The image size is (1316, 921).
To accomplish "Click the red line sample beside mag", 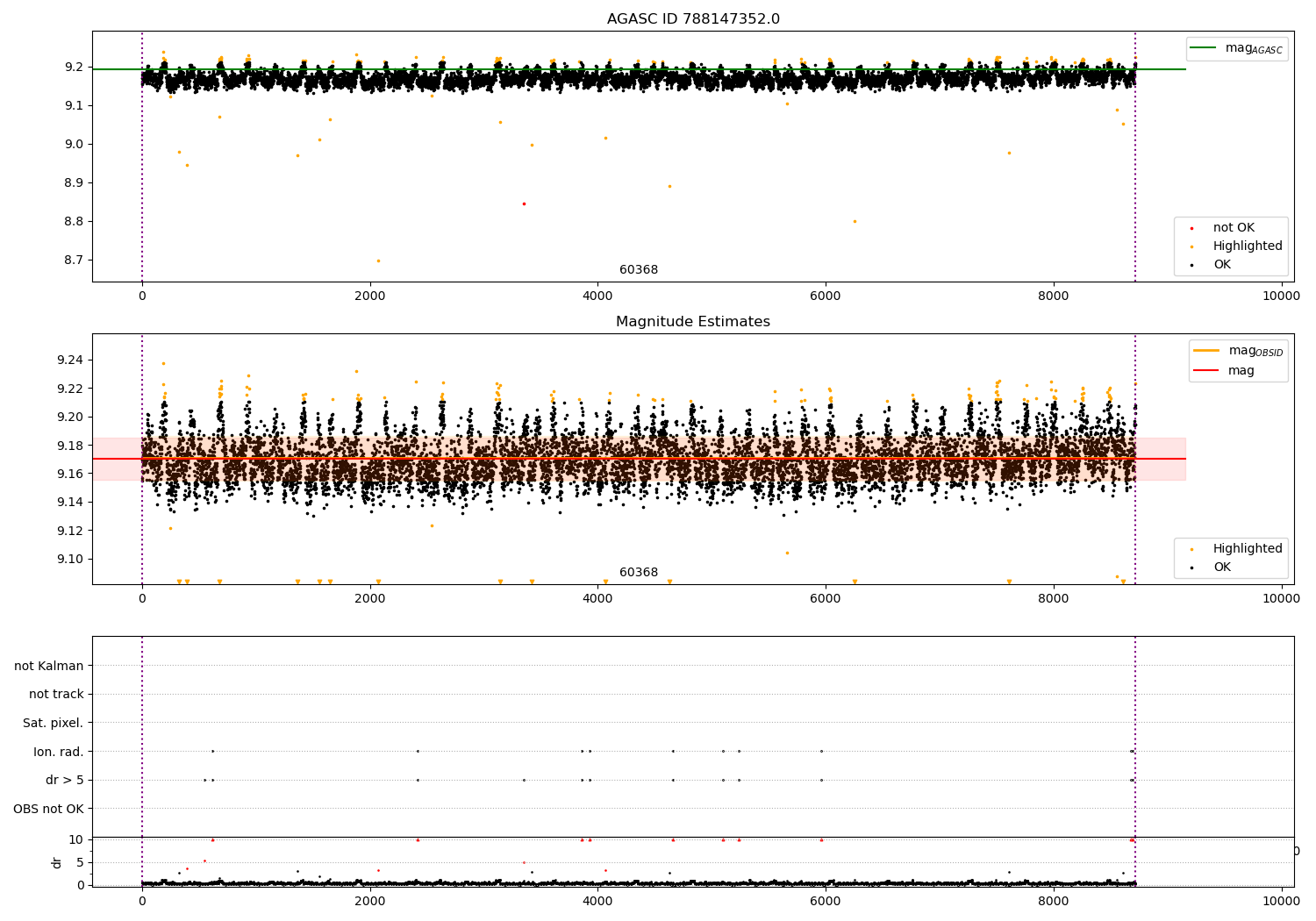I will coord(1206,371).
